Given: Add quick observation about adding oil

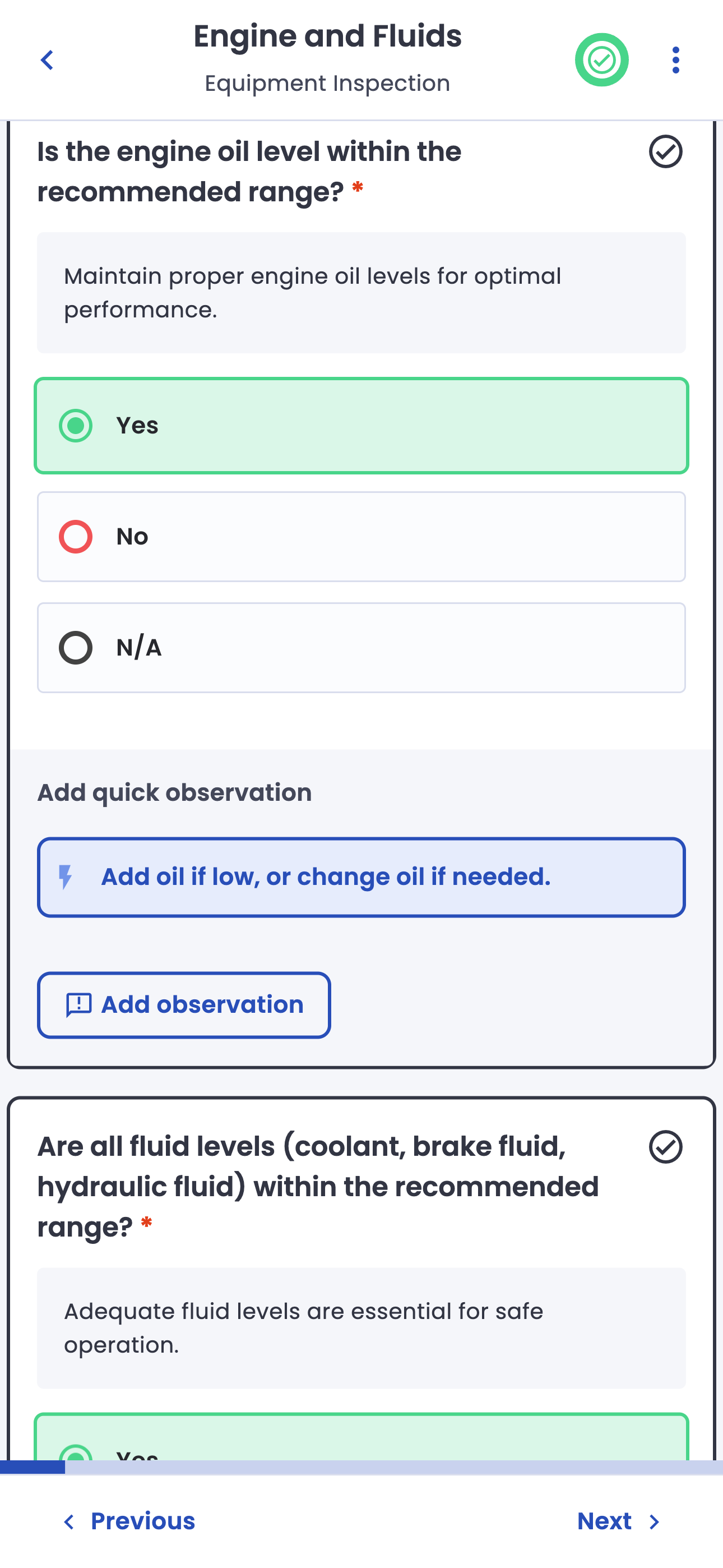Looking at the screenshot, I should point(361,877).
